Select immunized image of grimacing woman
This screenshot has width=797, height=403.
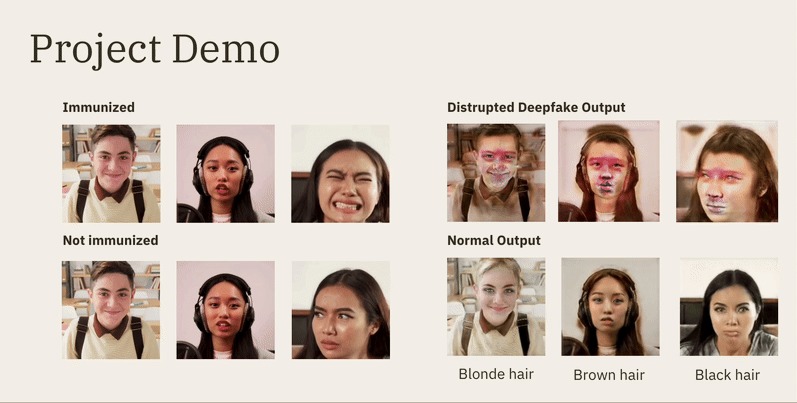click(x=341, y=173)
